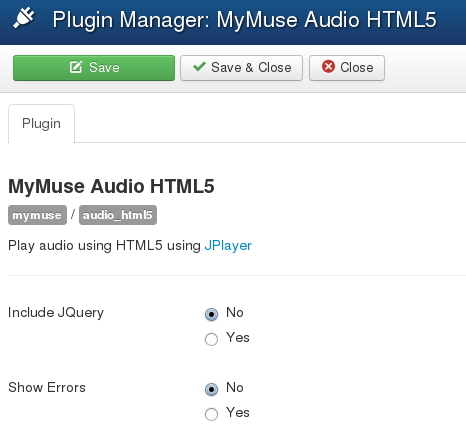The width and height of the screenshot is (466, 441).
Task: Click the mymuse folder badge
Action: [37, 215]
